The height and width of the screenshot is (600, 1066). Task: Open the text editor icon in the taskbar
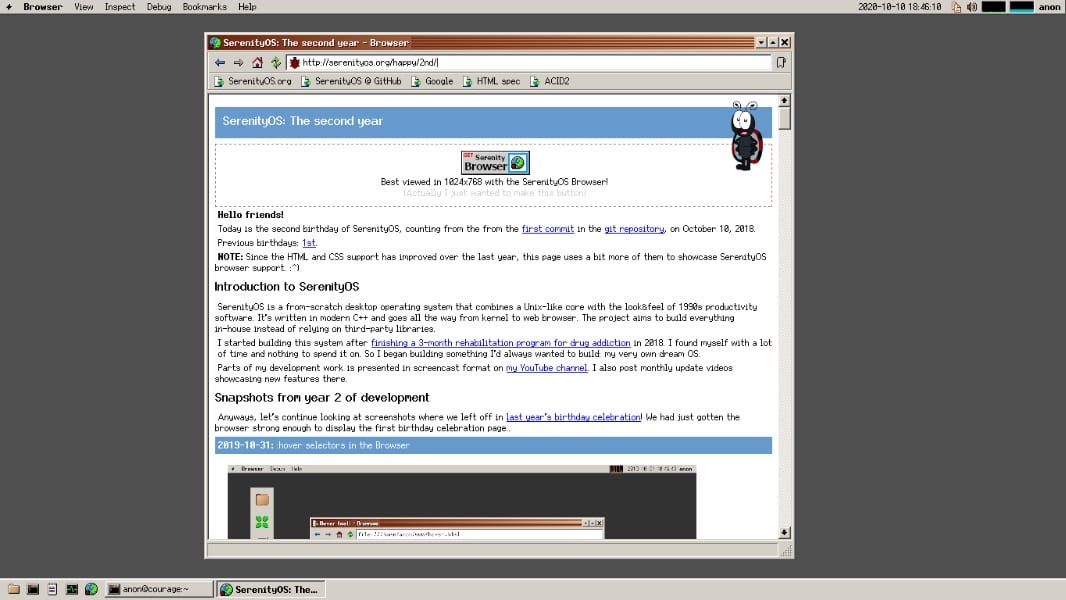(52, 589)
